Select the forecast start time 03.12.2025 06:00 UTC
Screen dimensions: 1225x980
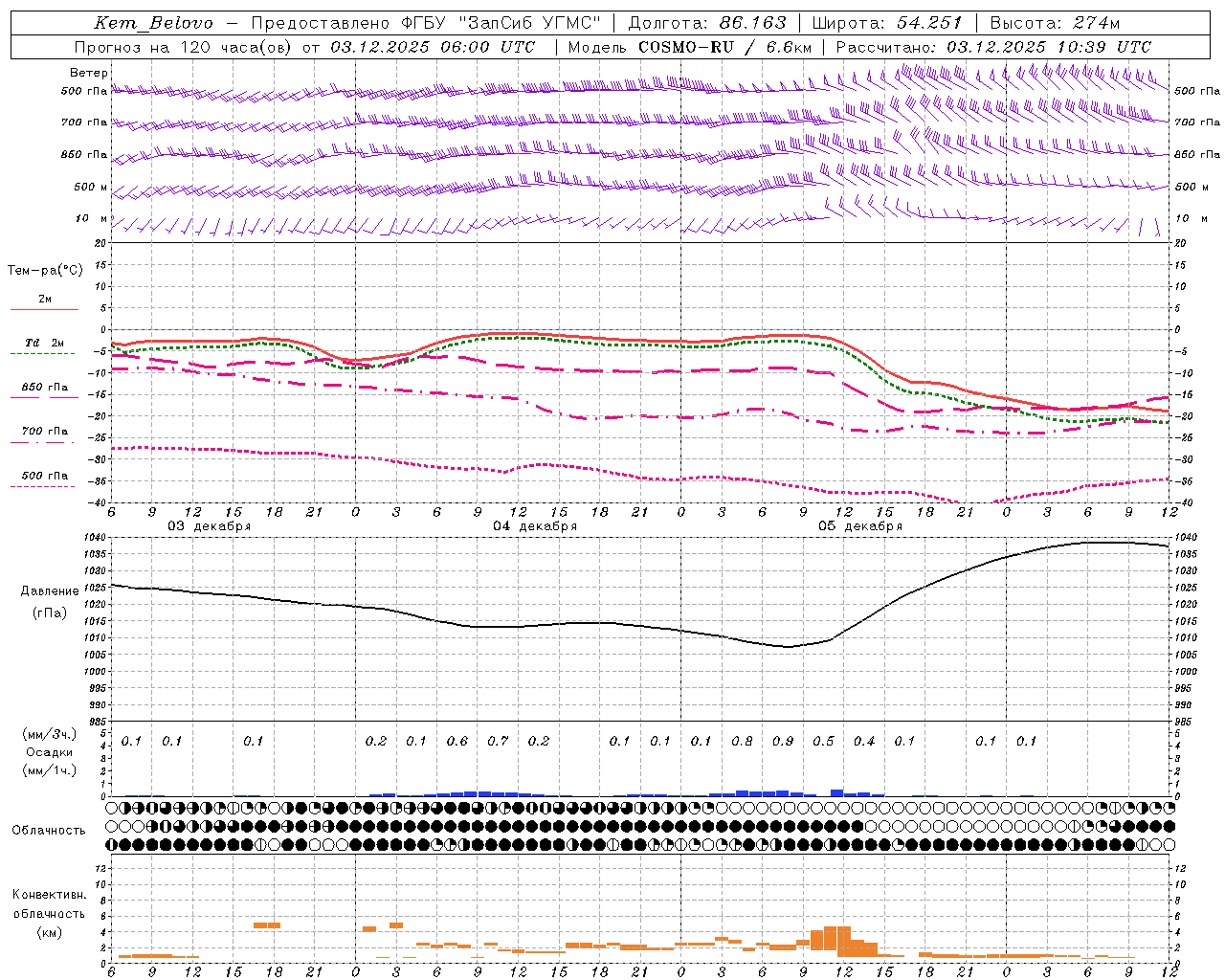coord(433,47)
